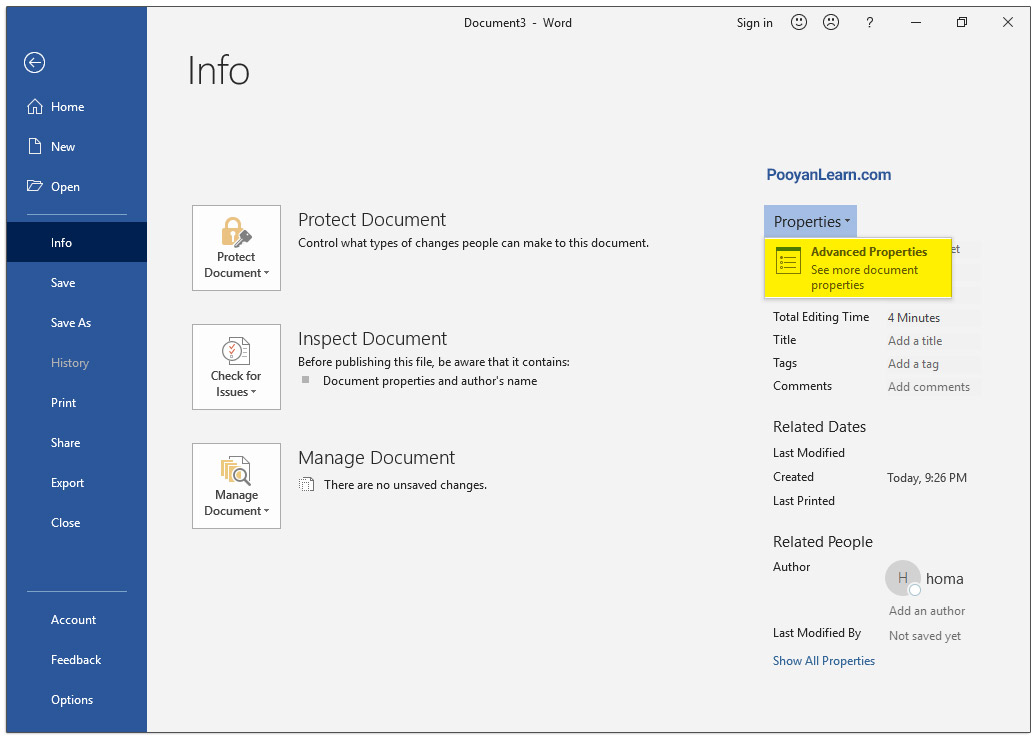Image resolution: width=1036 pixels, height=738 pixels.
Task: Collapse the Properties dropdown header
Action: [810, 222]
